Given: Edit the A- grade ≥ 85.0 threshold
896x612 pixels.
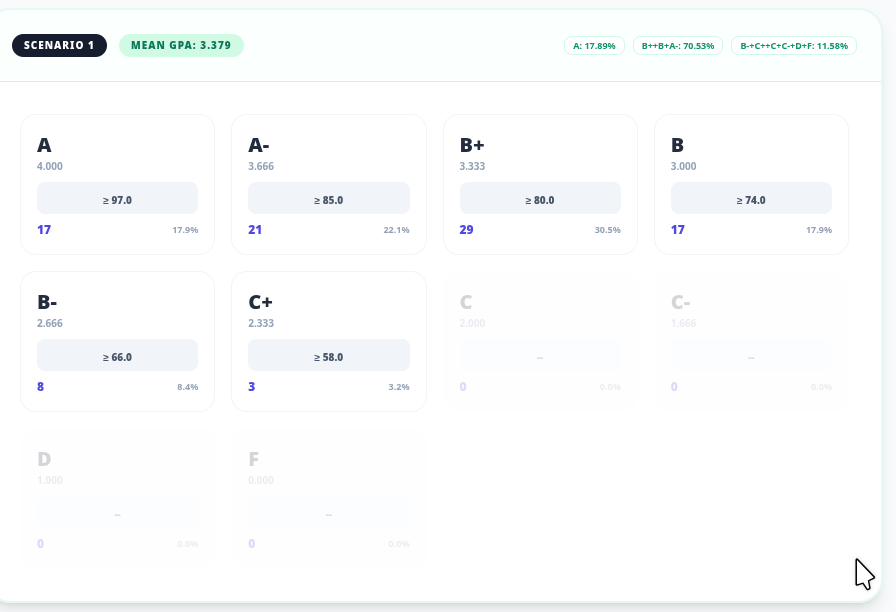Looking at the screenshot, I should (x=328, y=199).
